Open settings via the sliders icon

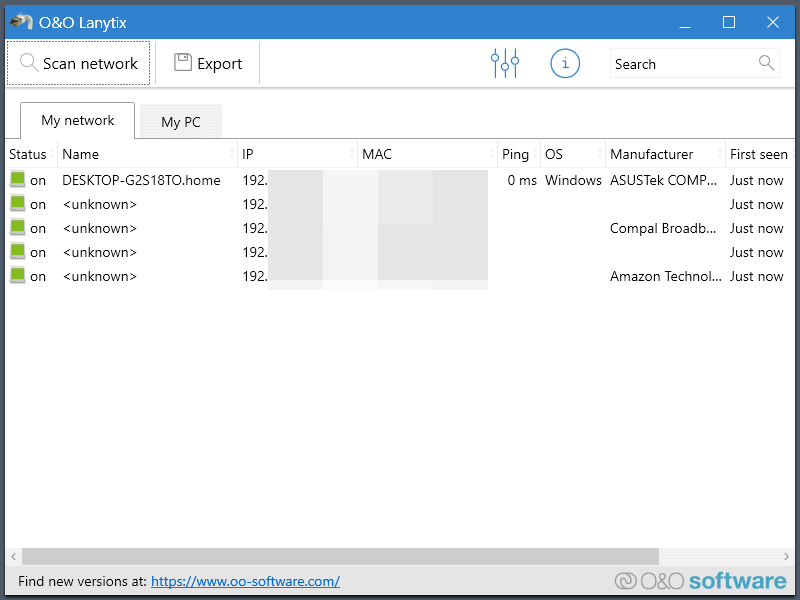[505, 63]
